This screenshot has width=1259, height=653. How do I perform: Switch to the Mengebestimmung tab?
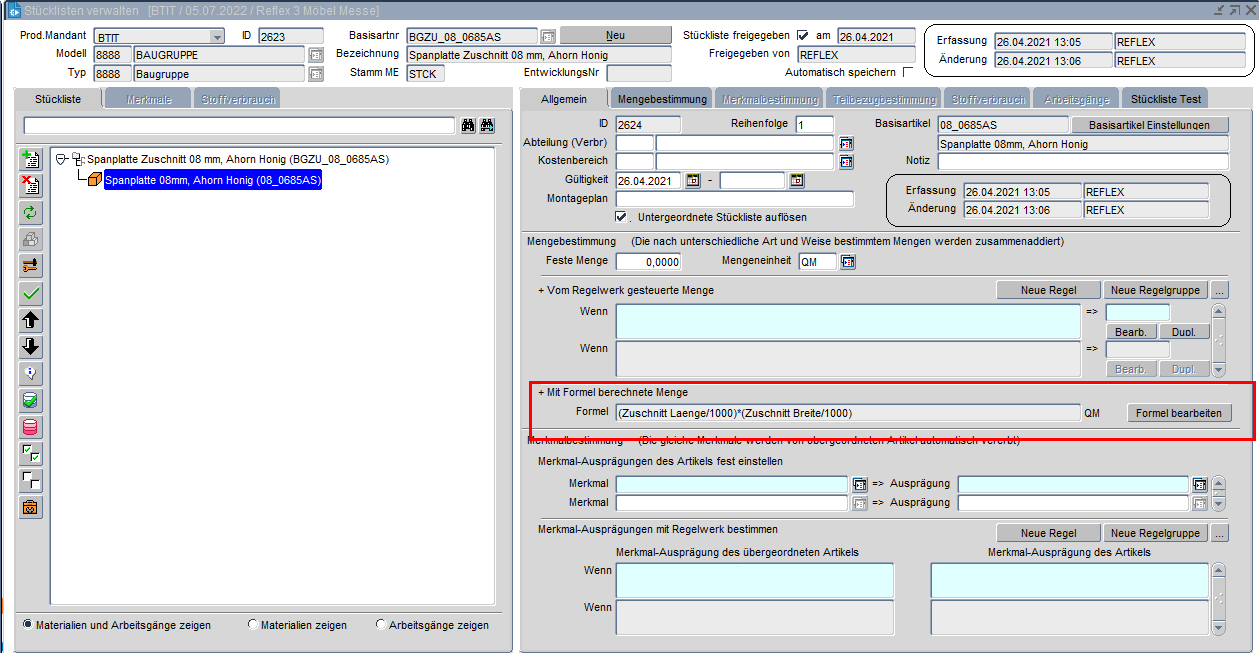click(663, 99)
